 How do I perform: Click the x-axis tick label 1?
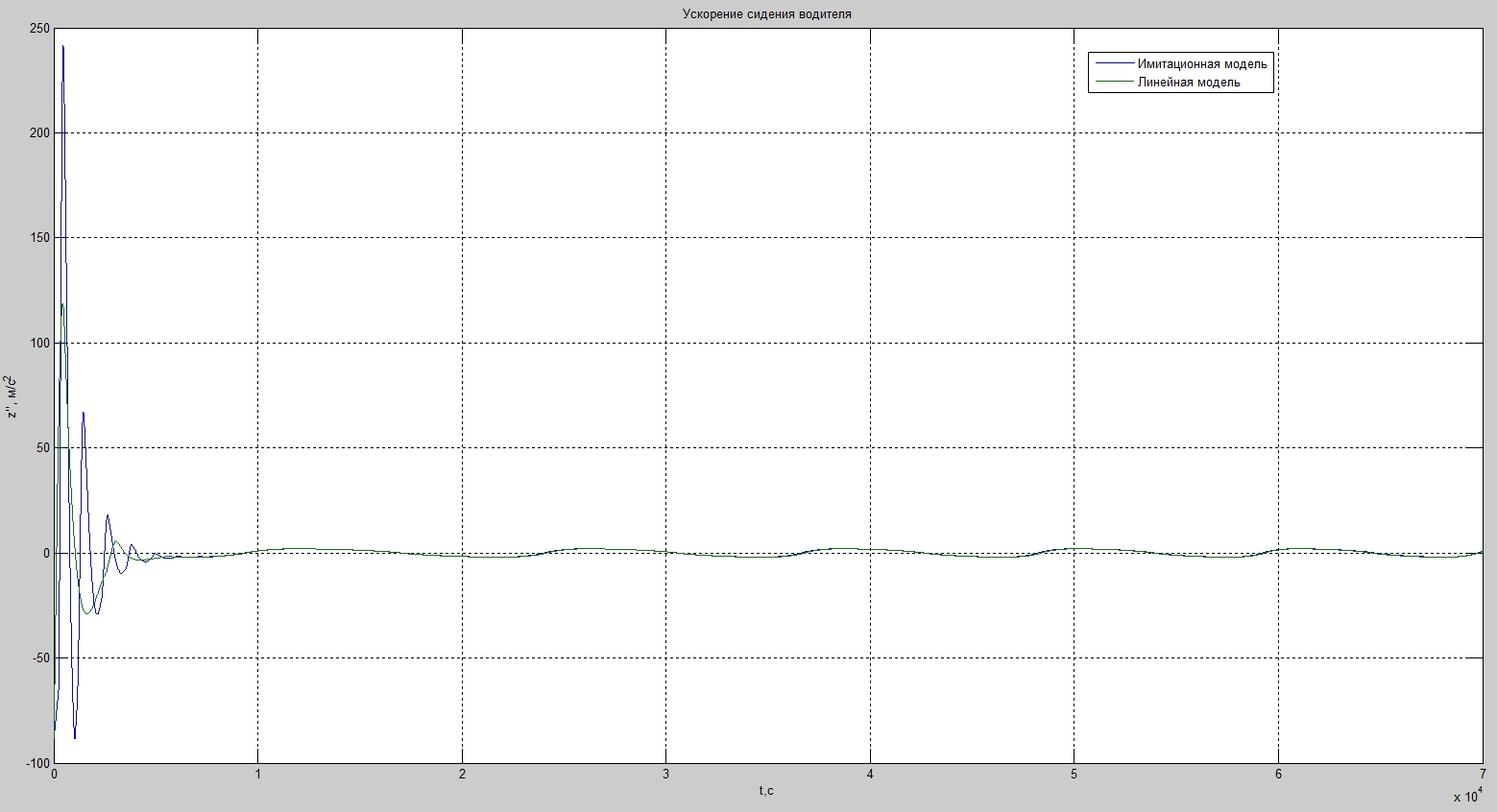tap(257, 775)
